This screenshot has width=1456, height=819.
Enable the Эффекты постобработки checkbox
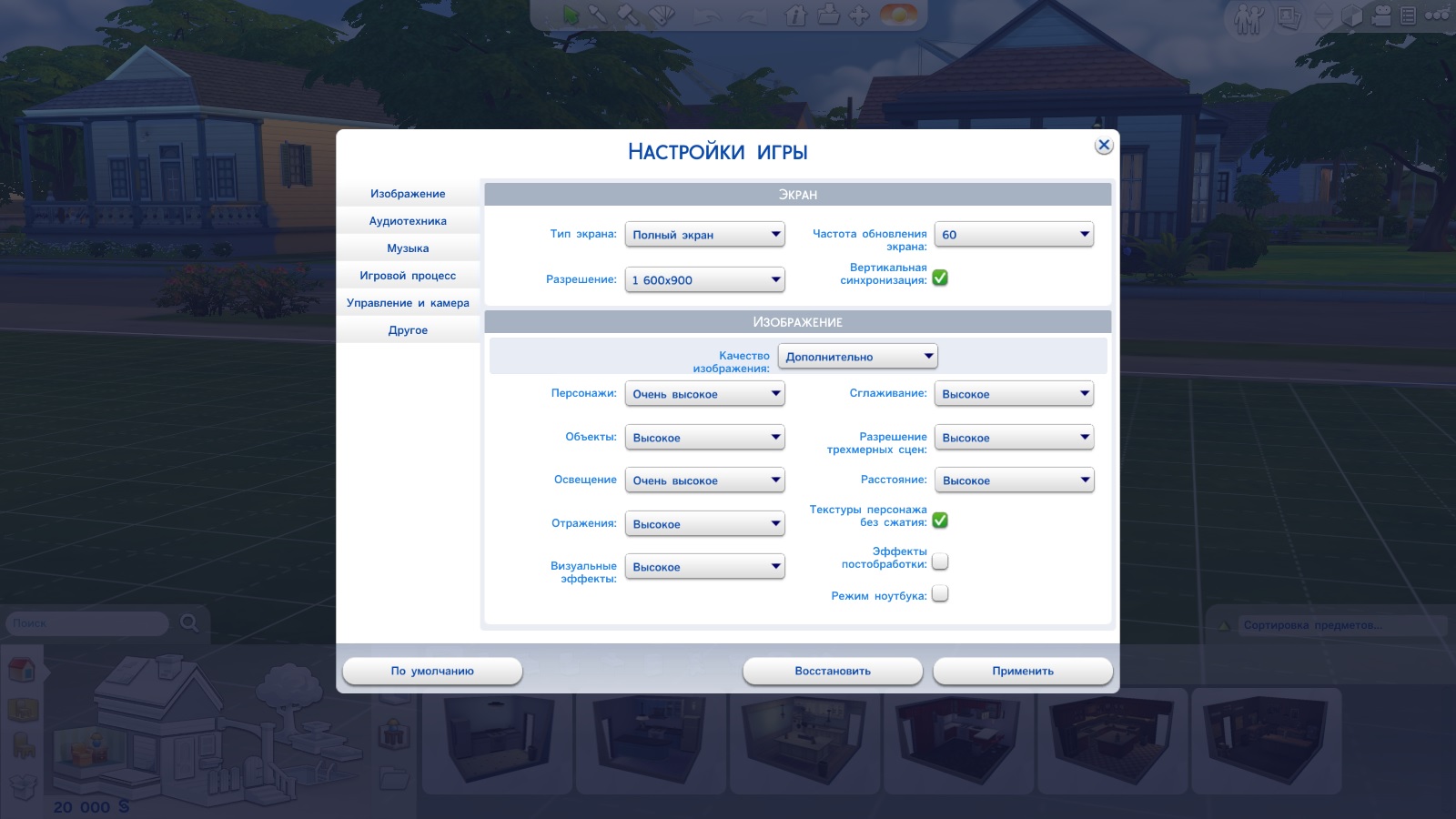pyautogui.click(x=940, y=561)
